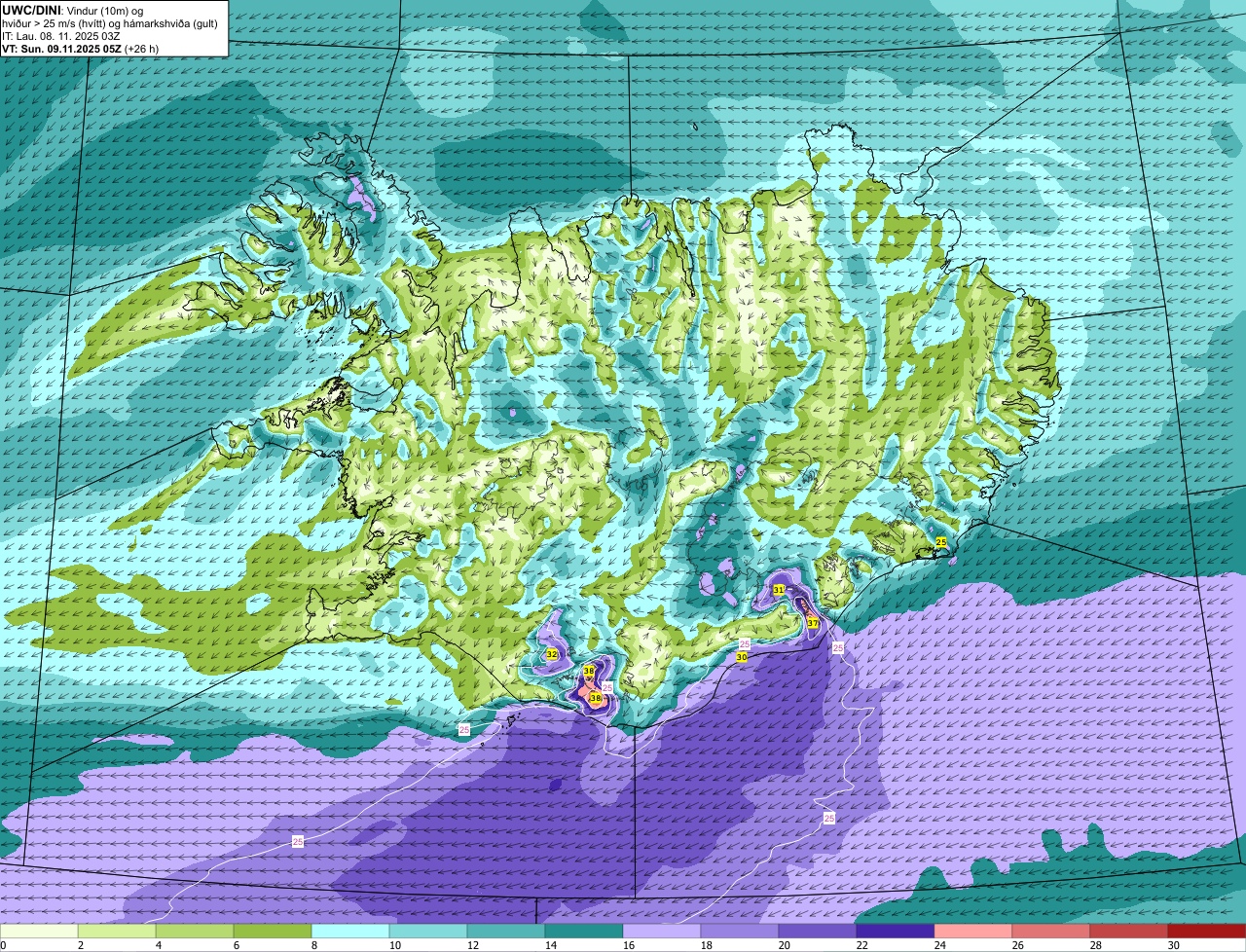
Task: Click the 18–20 m/s light purple legend swatch
Action: 740,932
